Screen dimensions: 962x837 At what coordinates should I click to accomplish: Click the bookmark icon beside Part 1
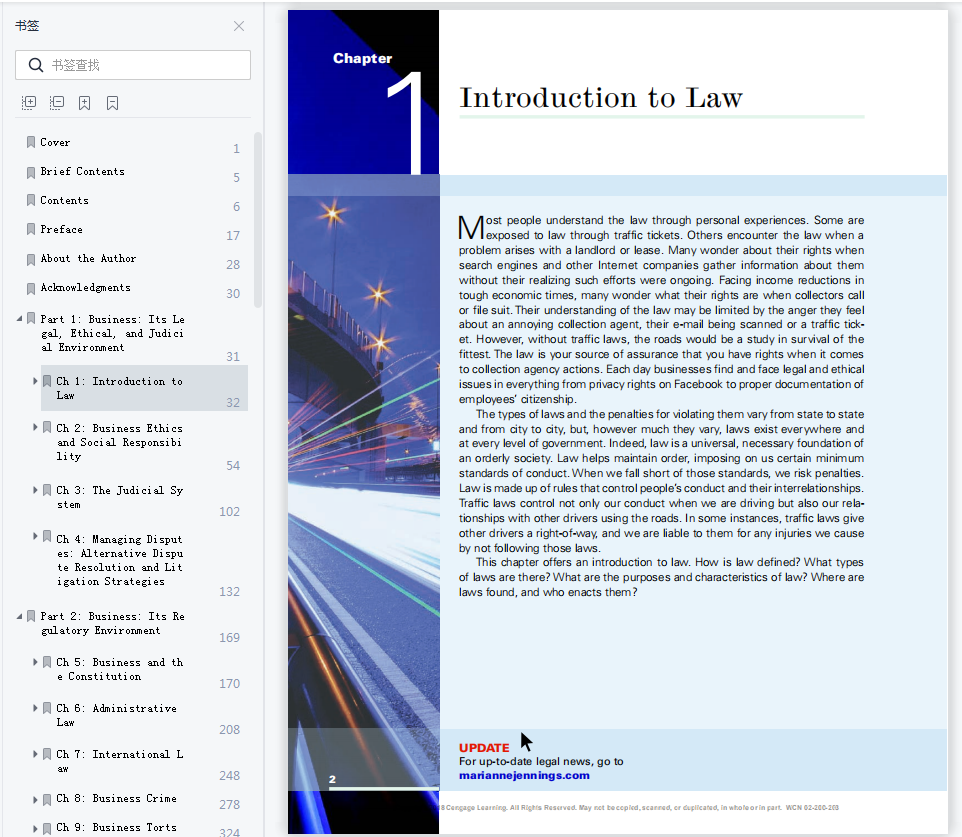[x=31, y=319]
